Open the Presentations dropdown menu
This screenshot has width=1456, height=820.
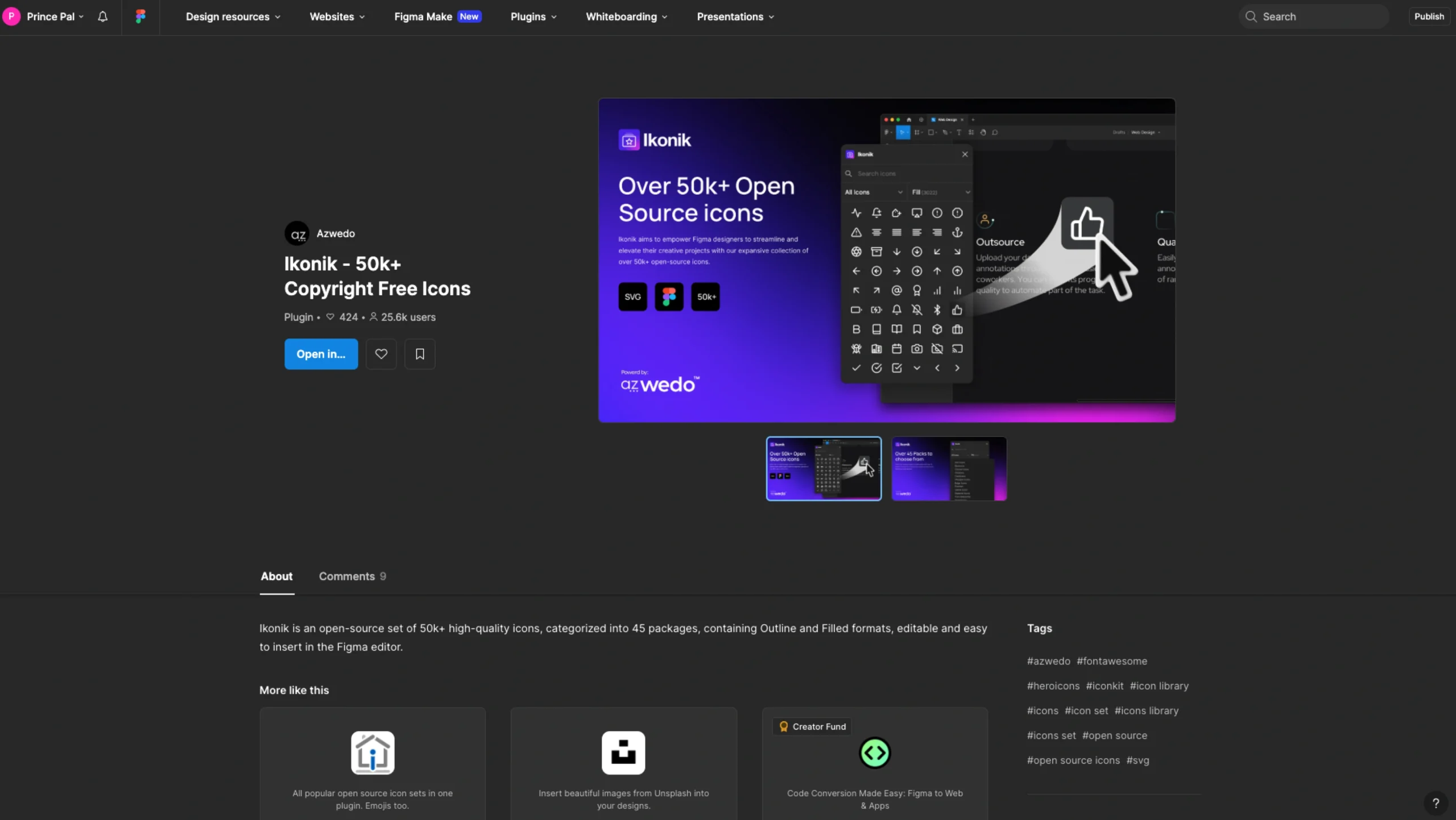[735, 17]
